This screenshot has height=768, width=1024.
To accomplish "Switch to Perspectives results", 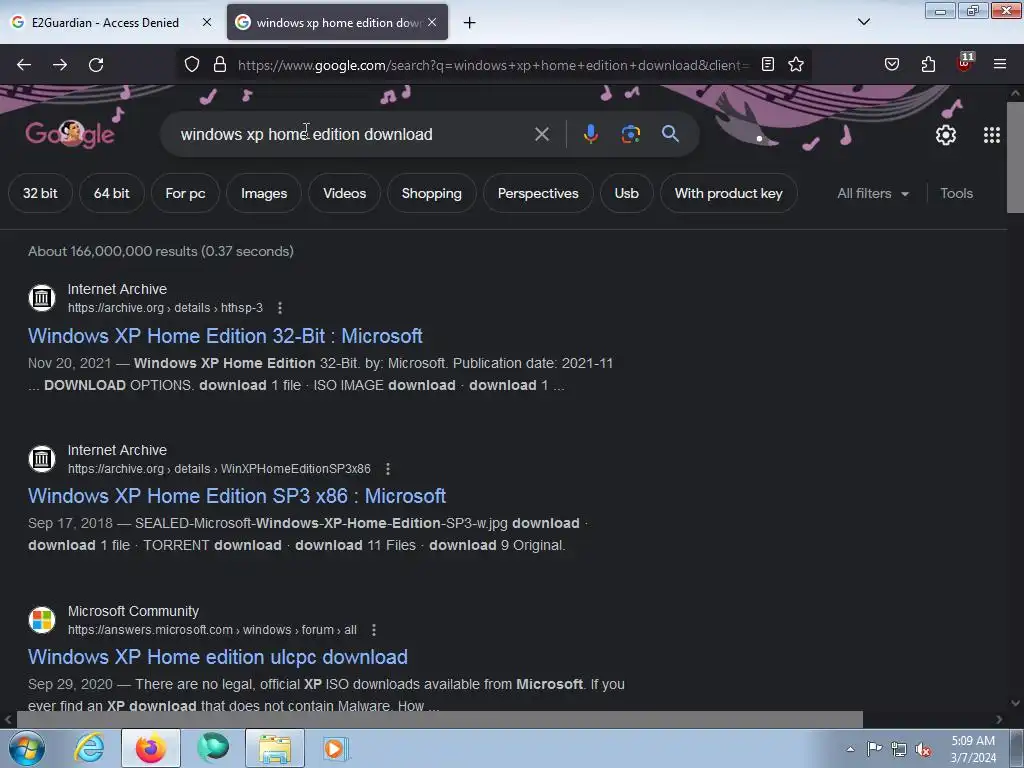I will pyautogui.click(x=538, y=193).
